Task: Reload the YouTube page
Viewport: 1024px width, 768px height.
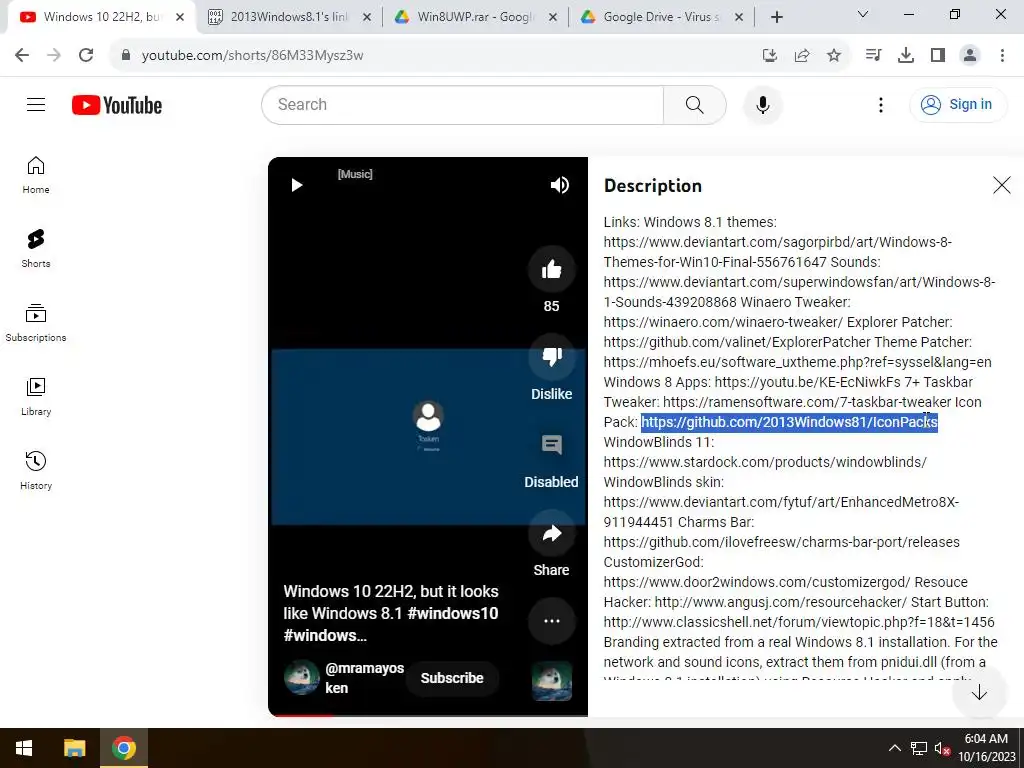Action: (86, 56)
